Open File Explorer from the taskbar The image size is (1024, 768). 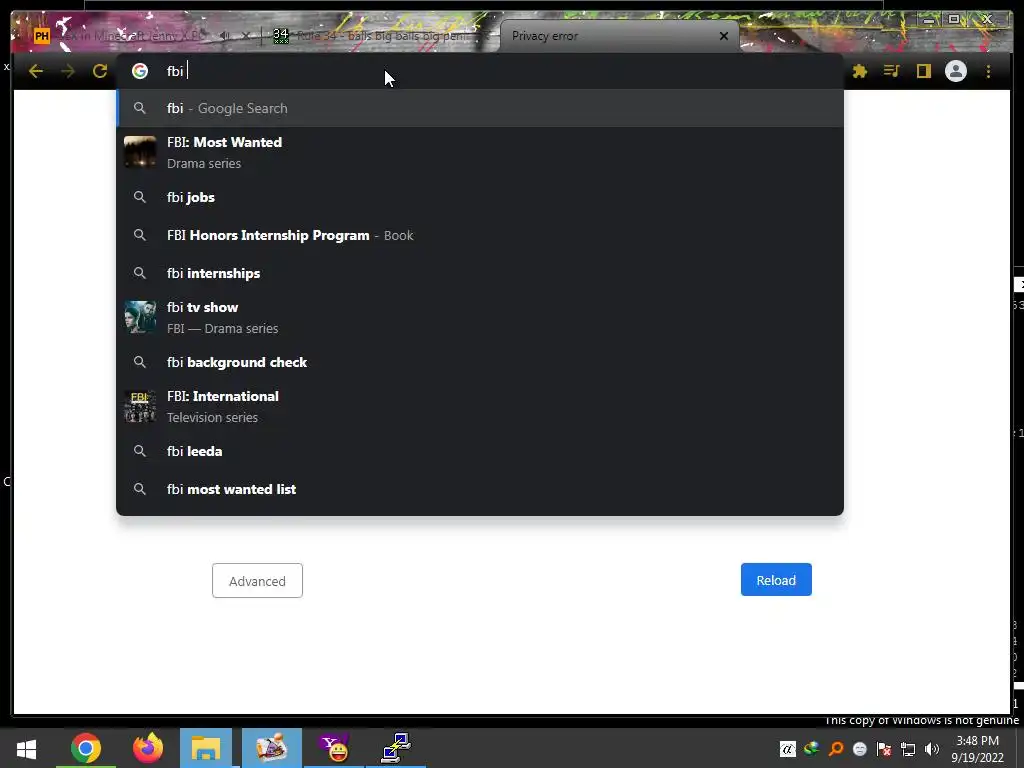[206, 748]
